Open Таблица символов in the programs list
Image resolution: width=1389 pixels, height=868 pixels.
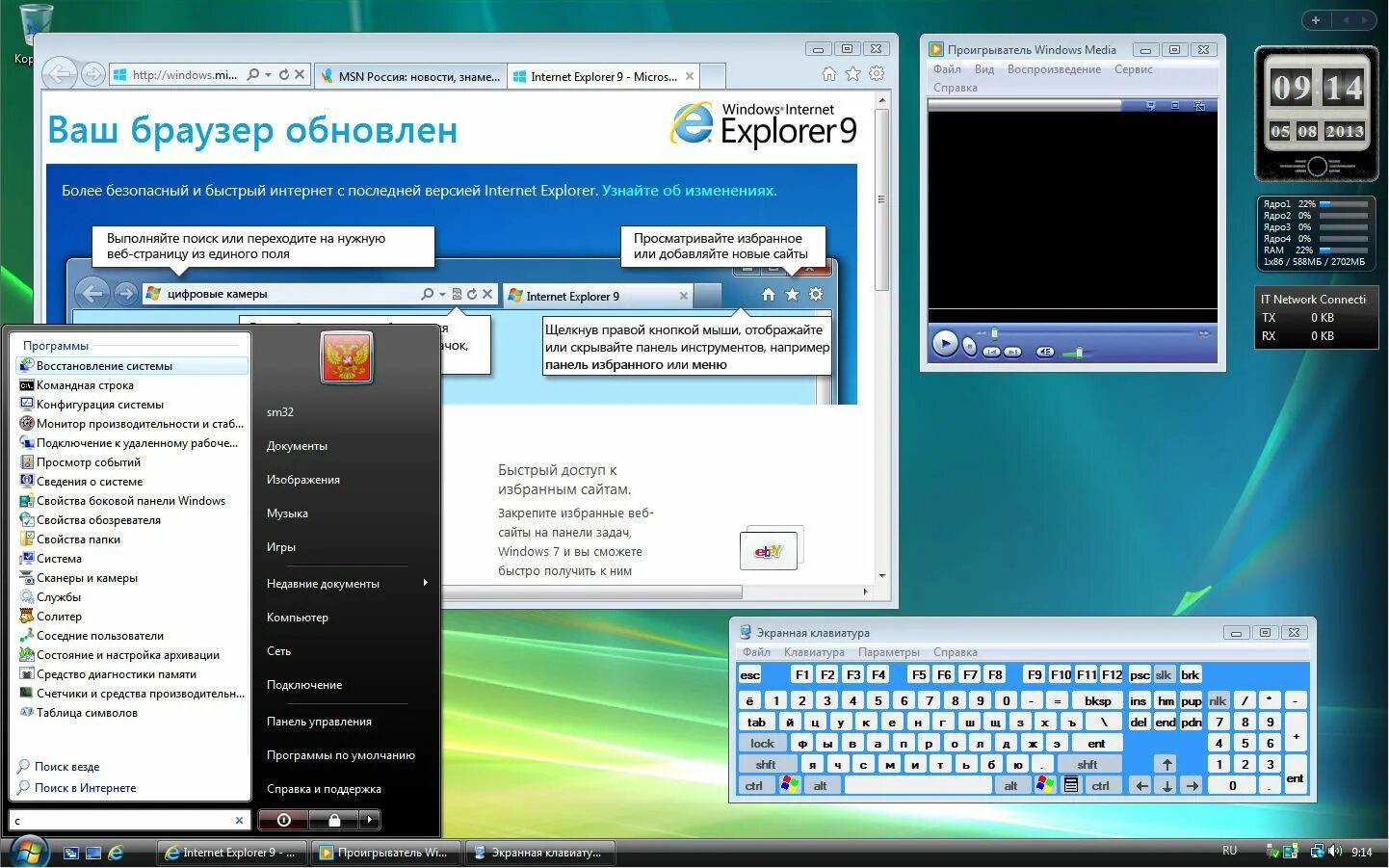point(87,713)
